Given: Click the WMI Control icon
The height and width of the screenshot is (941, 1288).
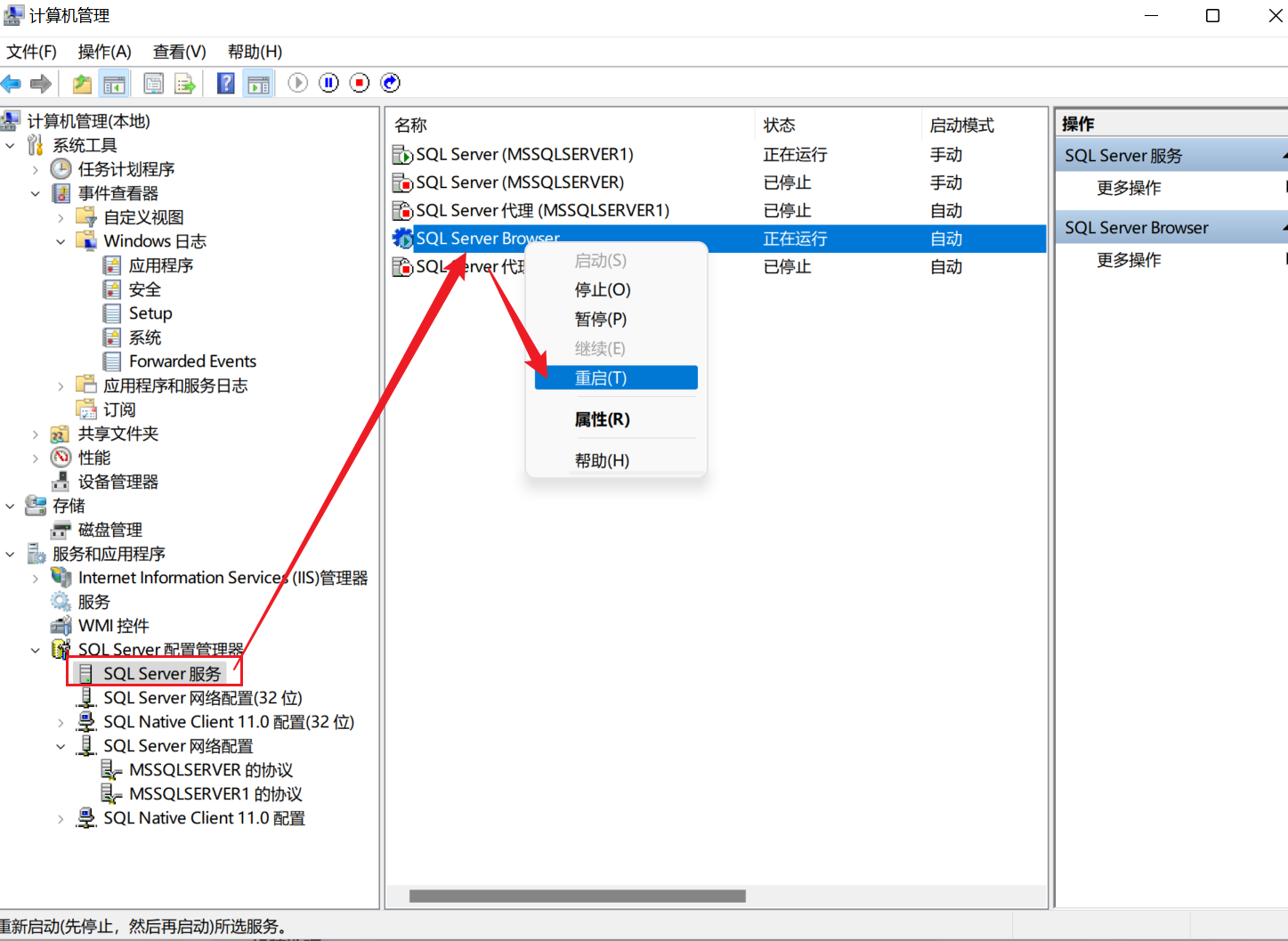Looking at the screenshot, I should click(x=61, y=626).
